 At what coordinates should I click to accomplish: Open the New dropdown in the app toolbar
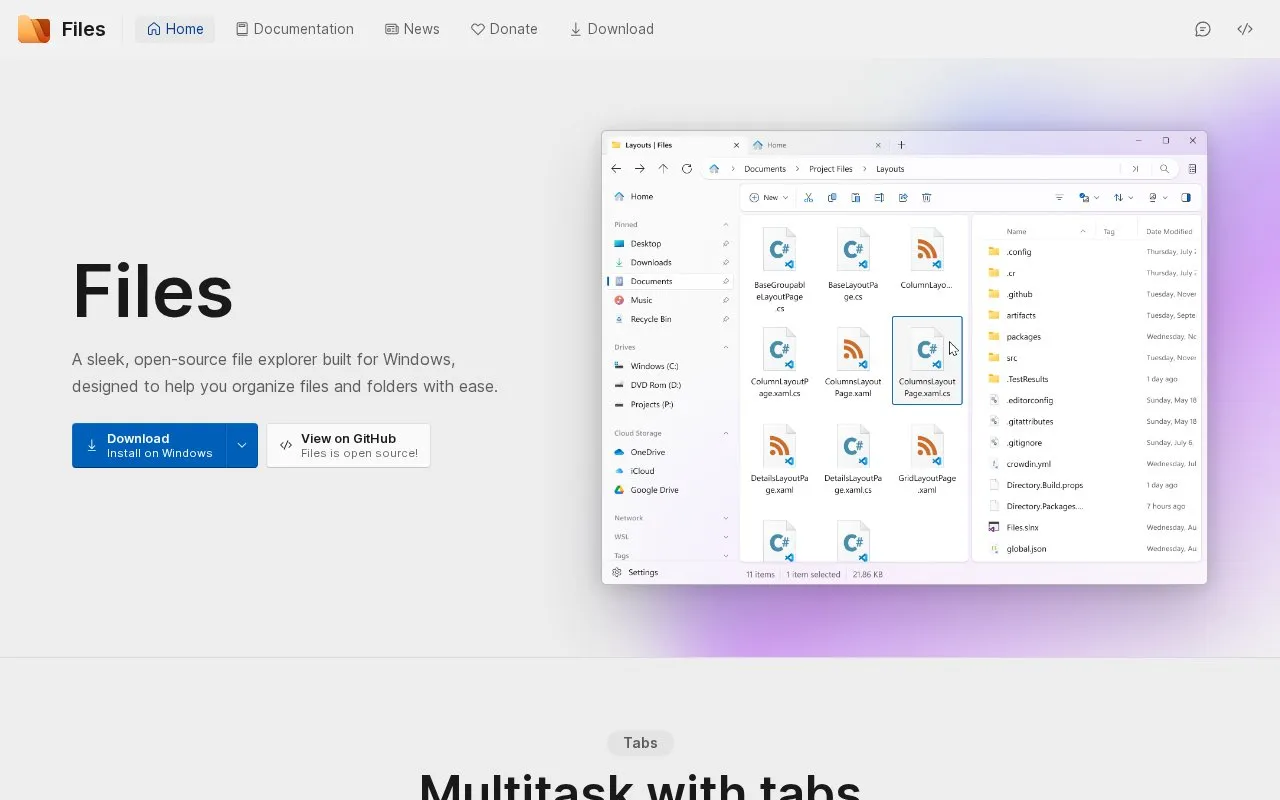(768, 198)
